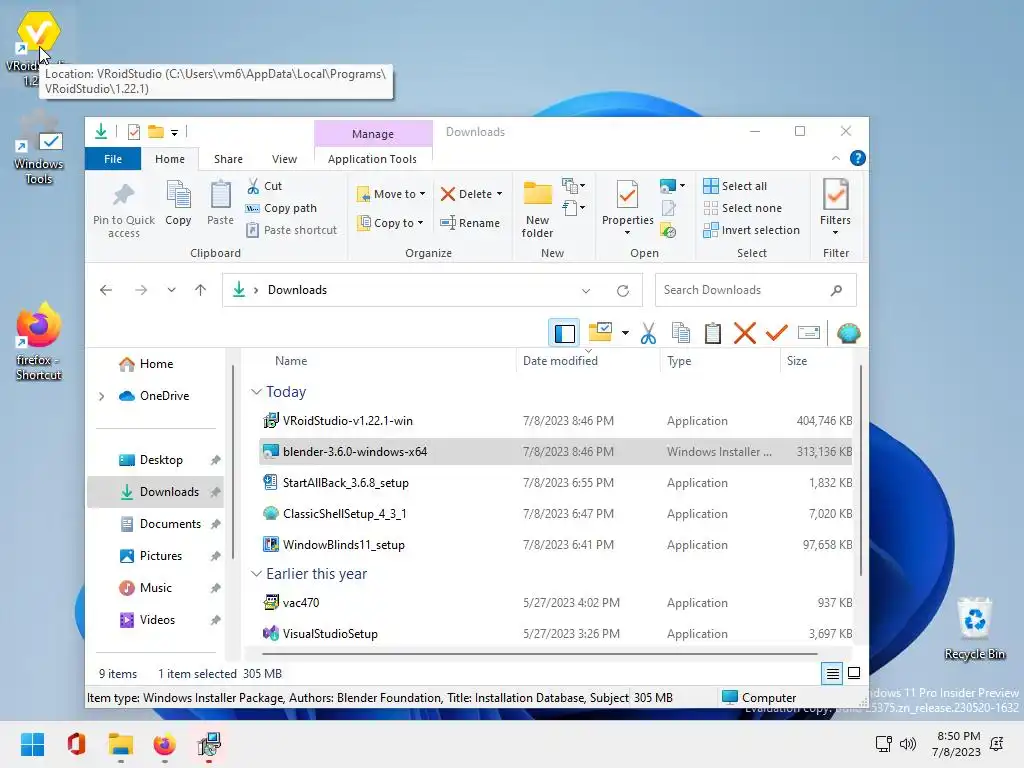Collapse the Earlier this year group
The width and height of the screenshot is (1024, 768).
point(257,573)
